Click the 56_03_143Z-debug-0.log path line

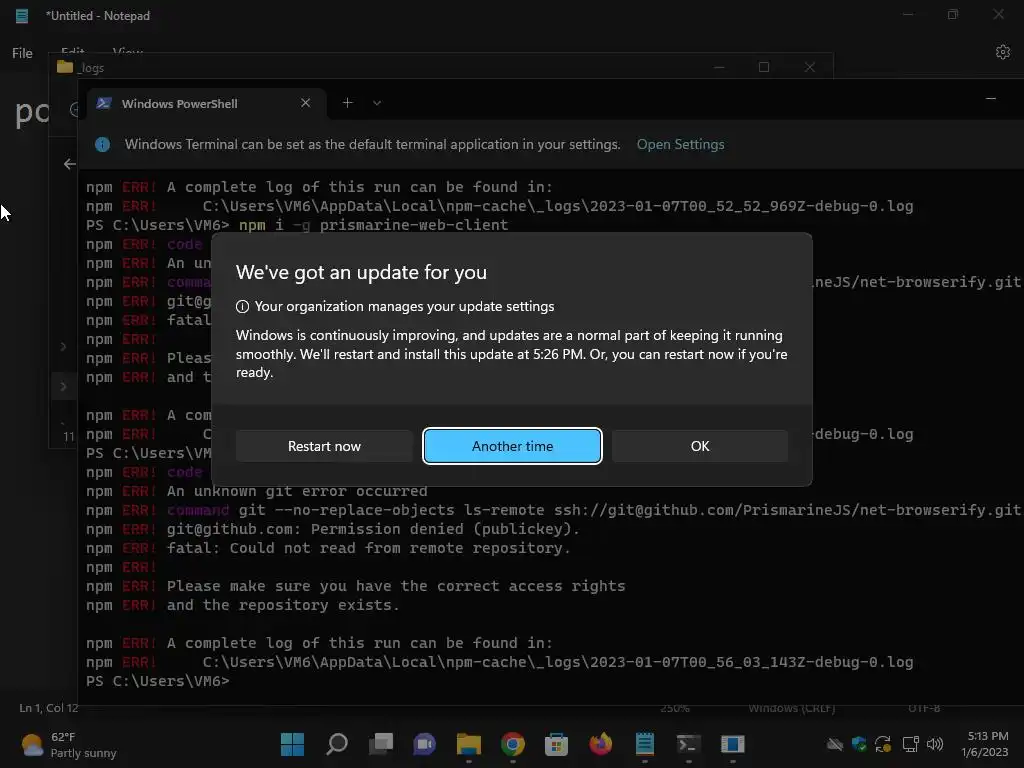pyautogui.click(x=500, y=662)
